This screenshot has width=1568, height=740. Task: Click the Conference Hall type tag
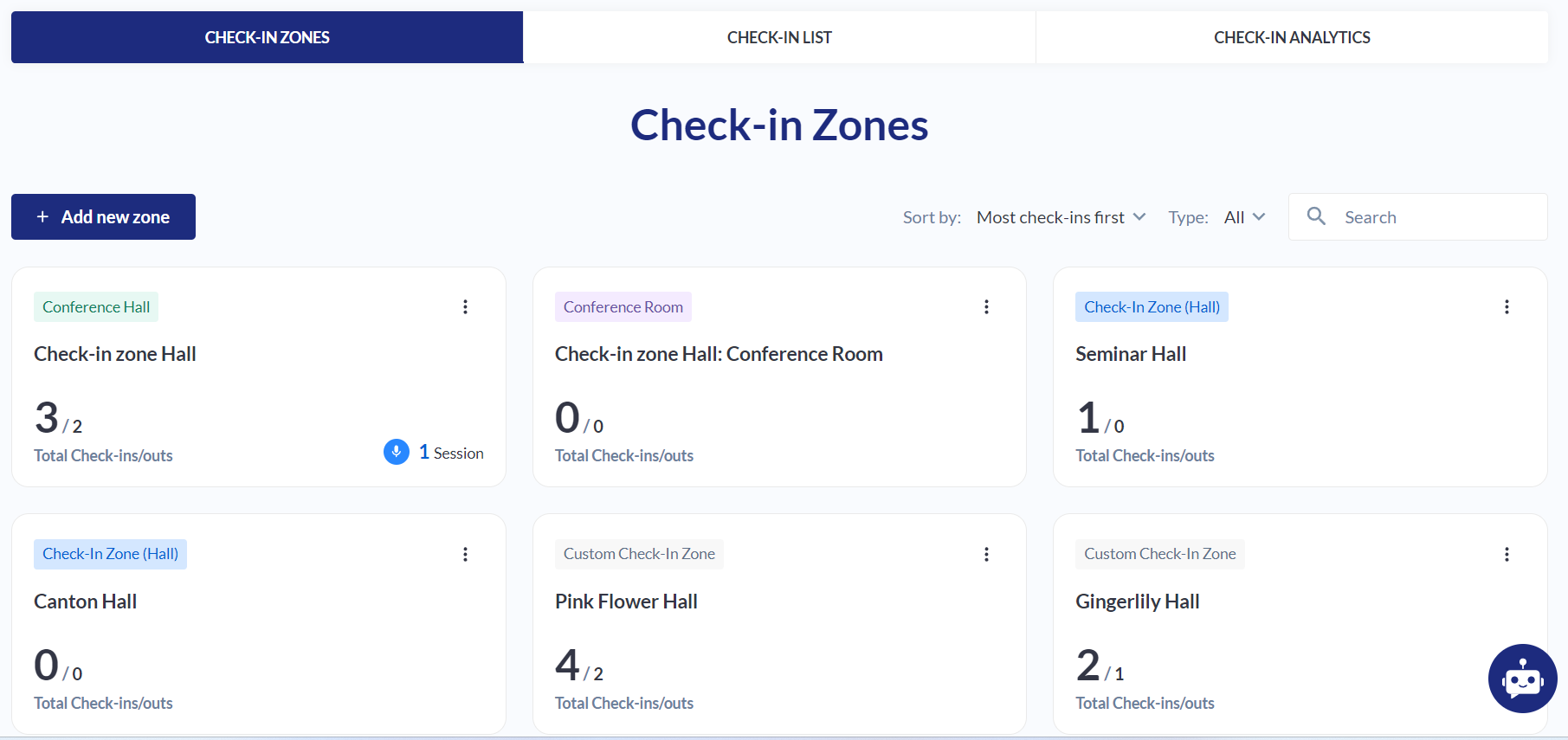point(96,307)
